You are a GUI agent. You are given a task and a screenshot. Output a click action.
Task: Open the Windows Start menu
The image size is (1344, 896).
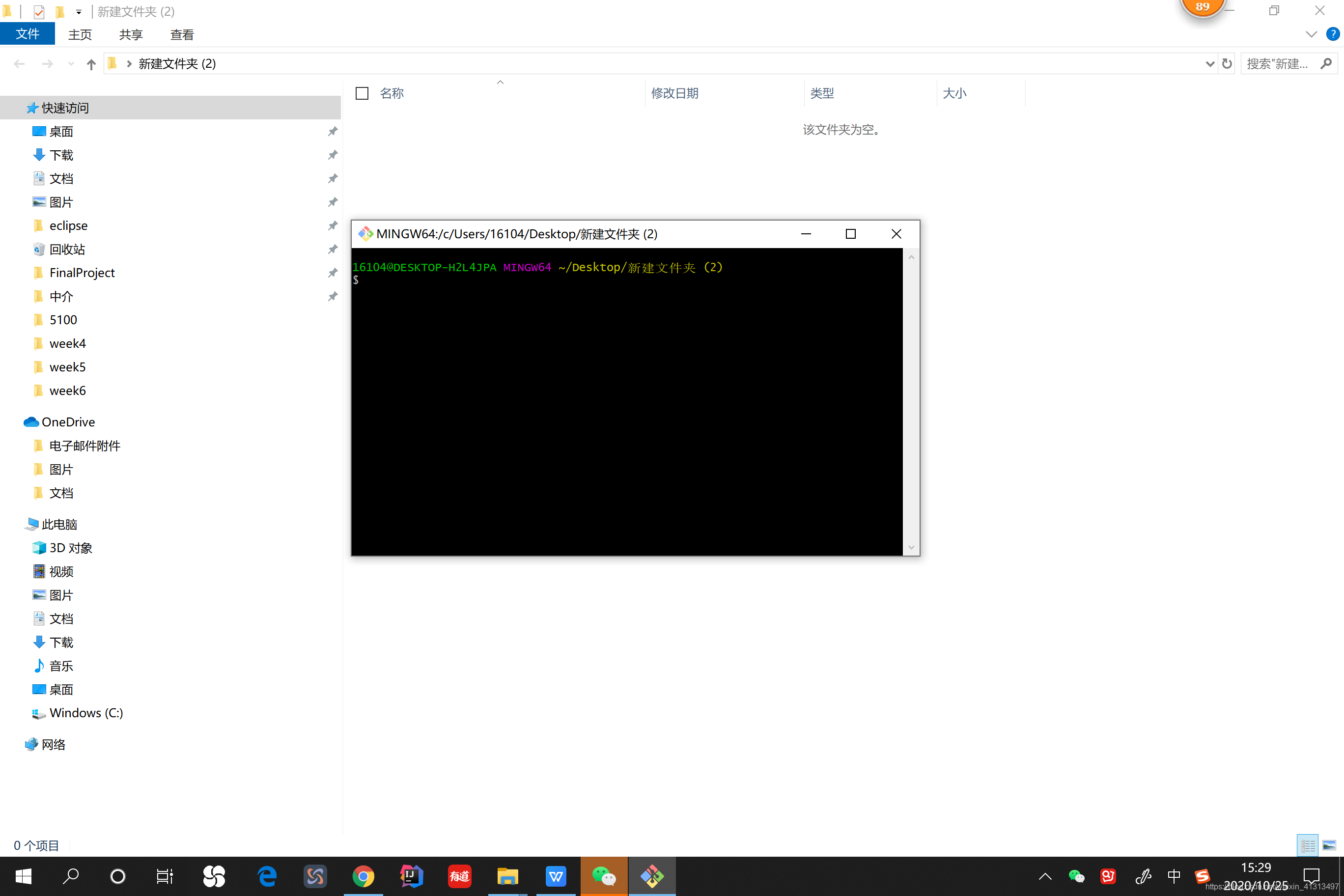(24, 876)
